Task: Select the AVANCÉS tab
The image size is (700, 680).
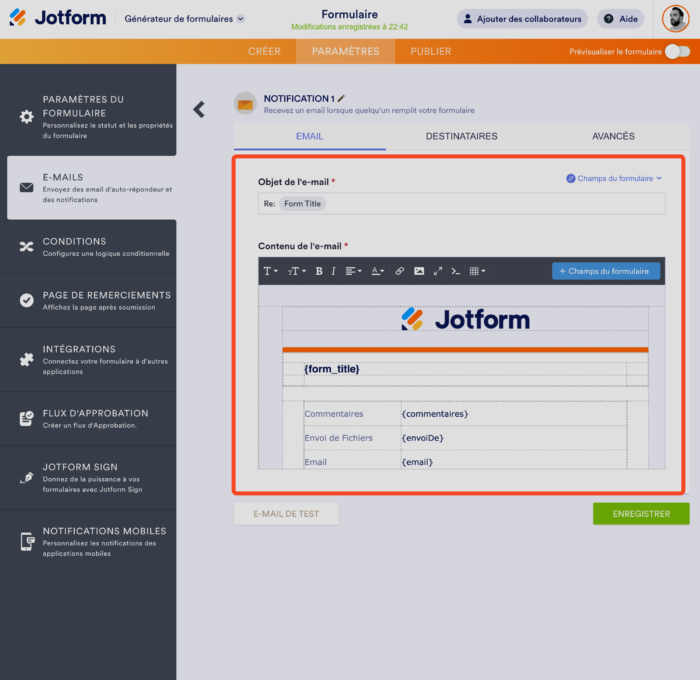Action: click(x=613, y=136)
